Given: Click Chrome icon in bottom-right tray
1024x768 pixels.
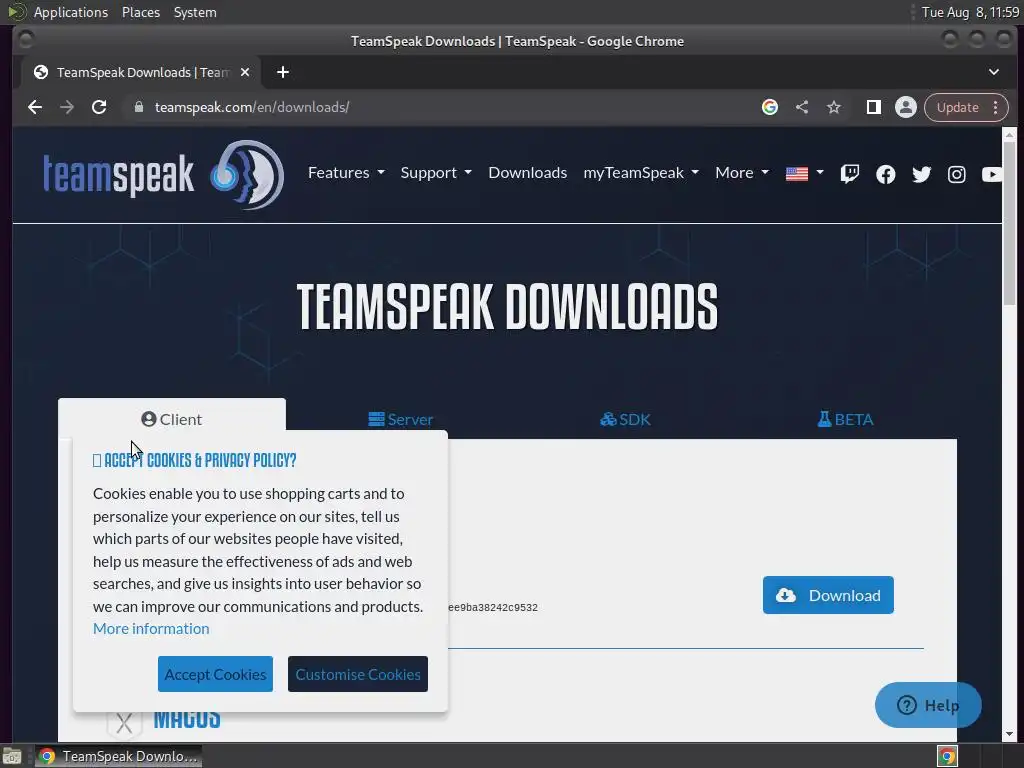Looking at the screenshot, I should click(x=947, y=756).
